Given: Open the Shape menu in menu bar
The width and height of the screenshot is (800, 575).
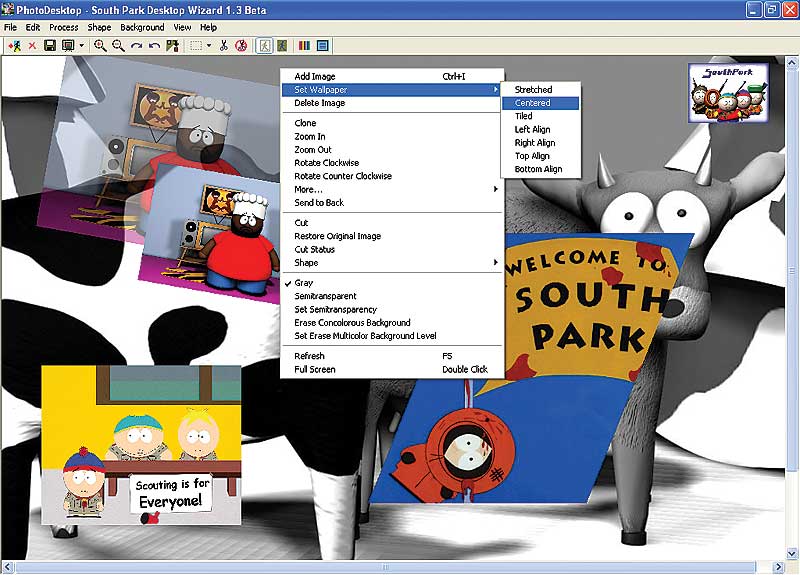Looking at the screenshot, I should tap(99, 28).
